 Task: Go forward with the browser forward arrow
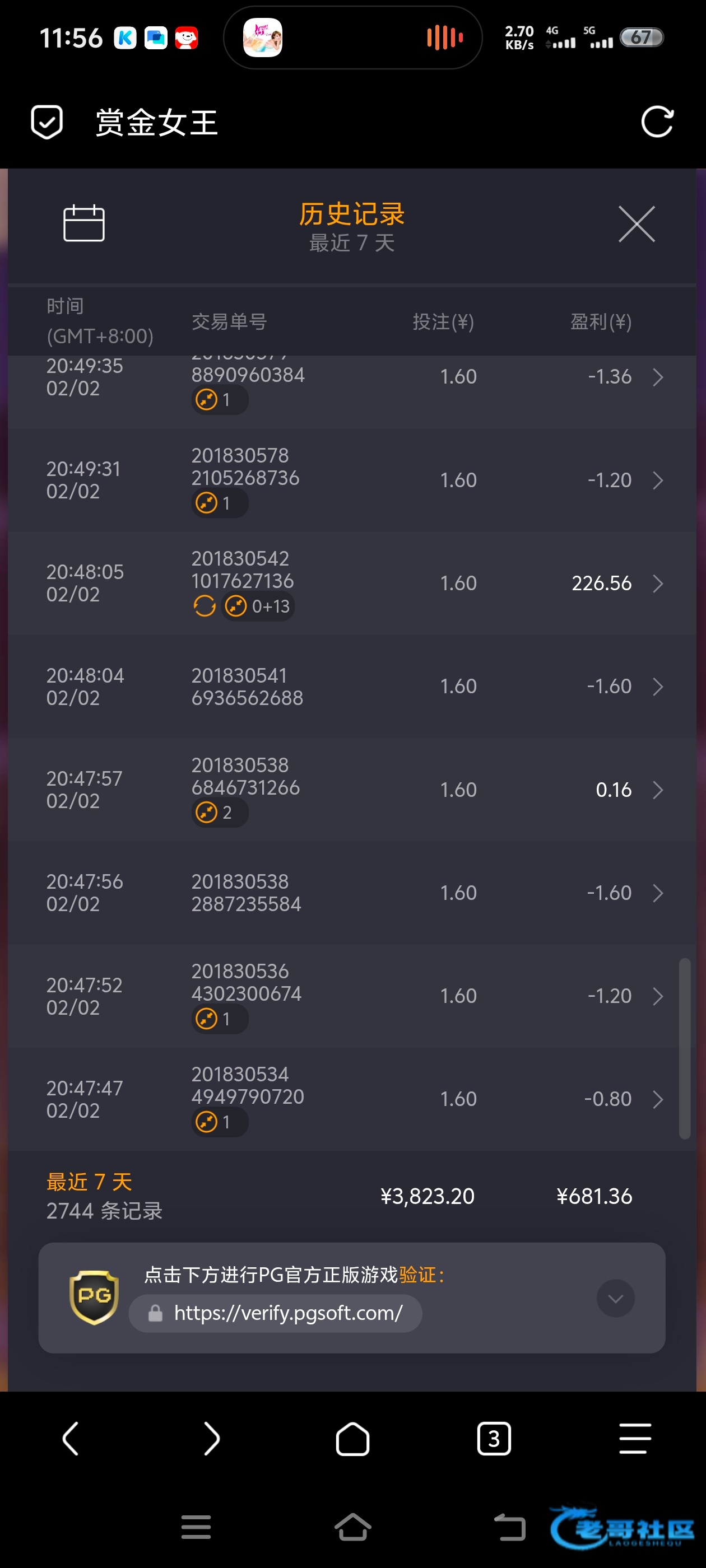211,1439
